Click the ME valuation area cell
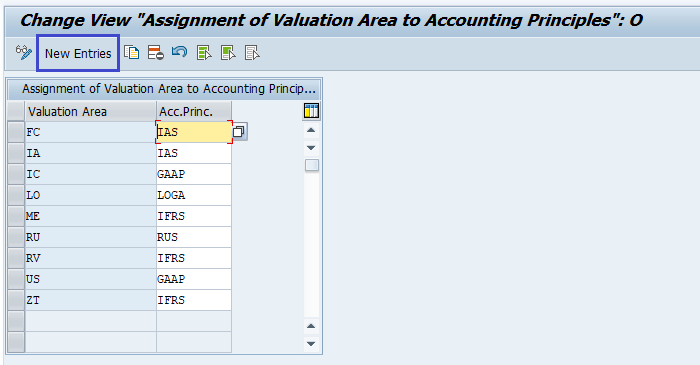Viewport: 700px width, 365px height. pyautogui.click(x=91, y=216)
